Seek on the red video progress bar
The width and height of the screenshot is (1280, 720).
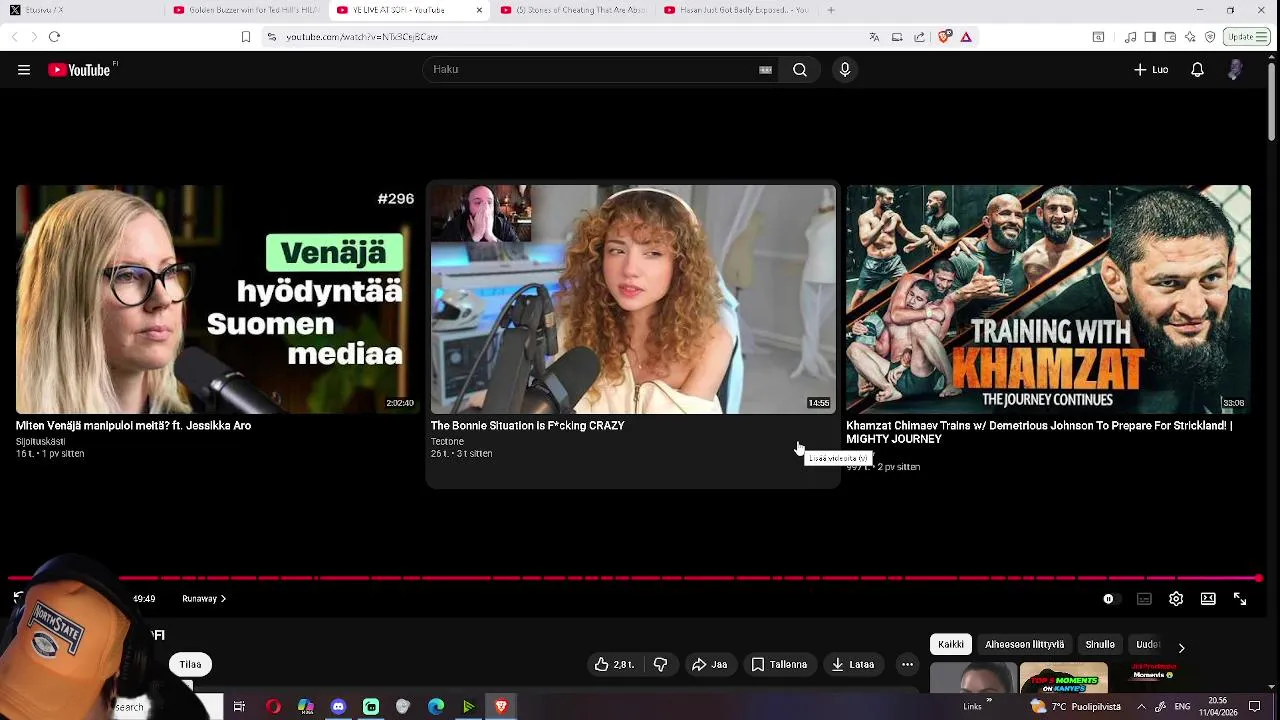634,578
